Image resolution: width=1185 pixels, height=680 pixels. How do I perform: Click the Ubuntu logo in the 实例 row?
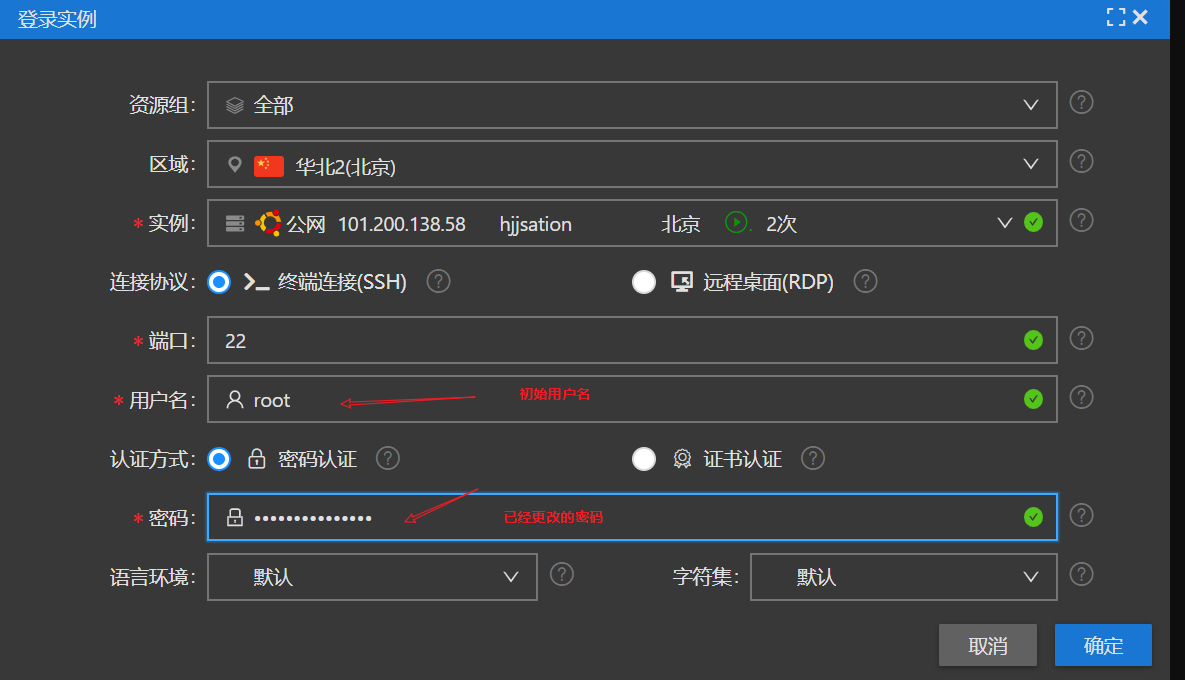pos(268,223)
